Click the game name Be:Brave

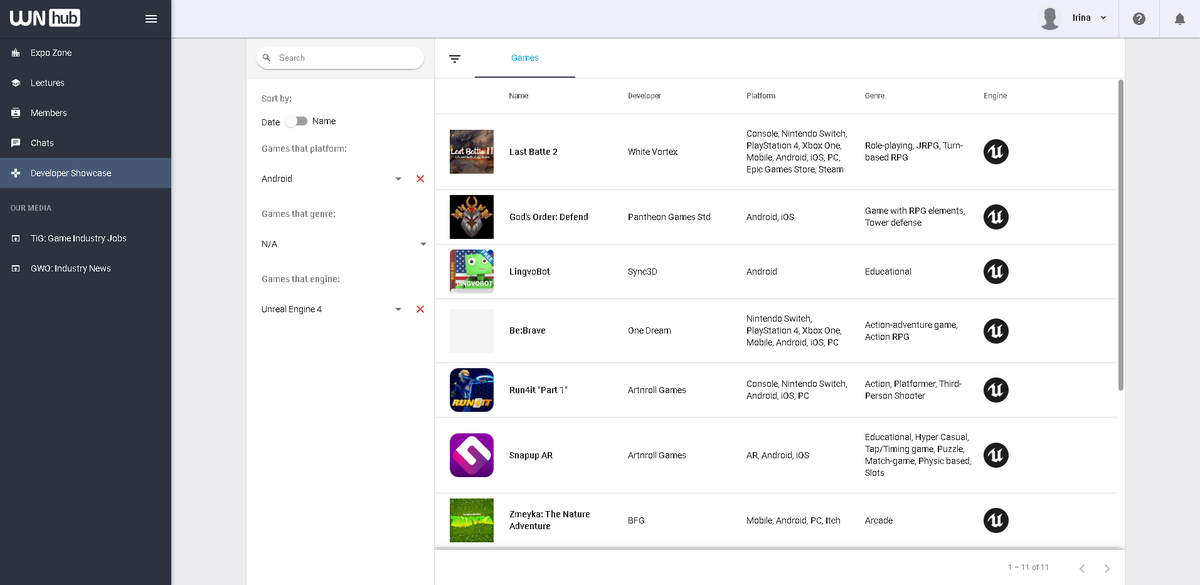click(527, 331)
